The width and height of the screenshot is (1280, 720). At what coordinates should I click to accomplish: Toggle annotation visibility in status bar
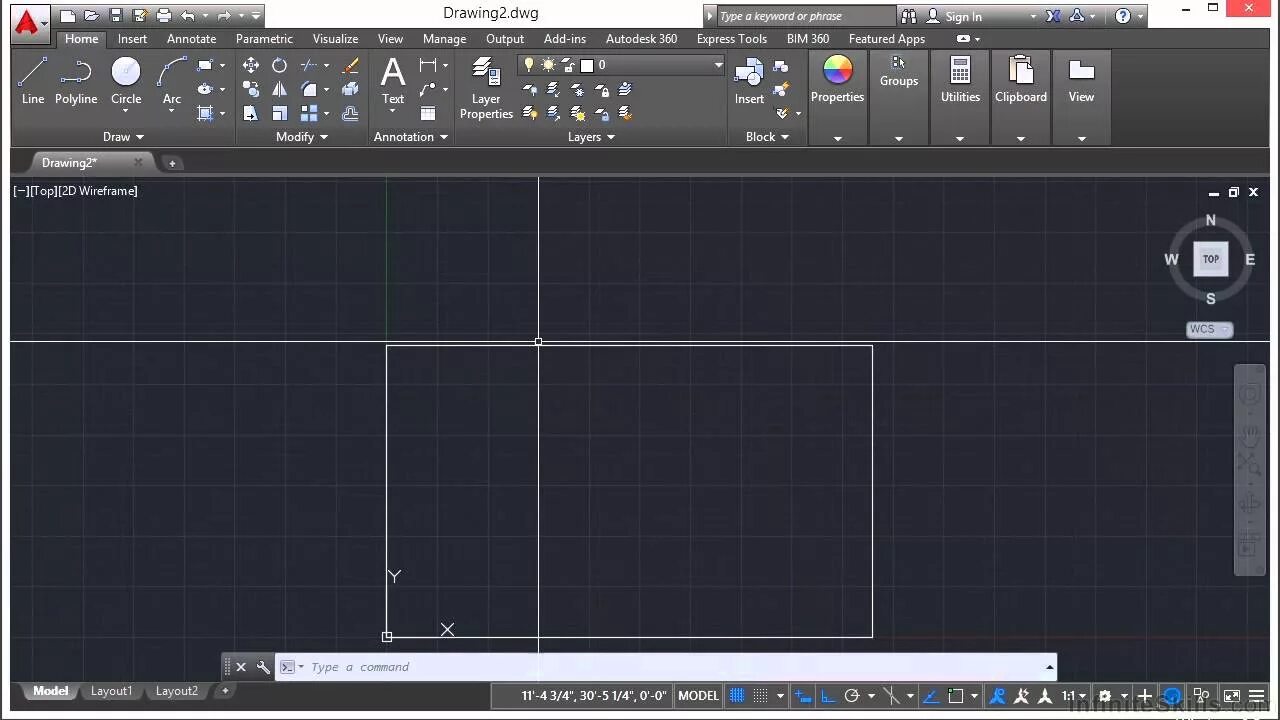[x=997, y=696]
